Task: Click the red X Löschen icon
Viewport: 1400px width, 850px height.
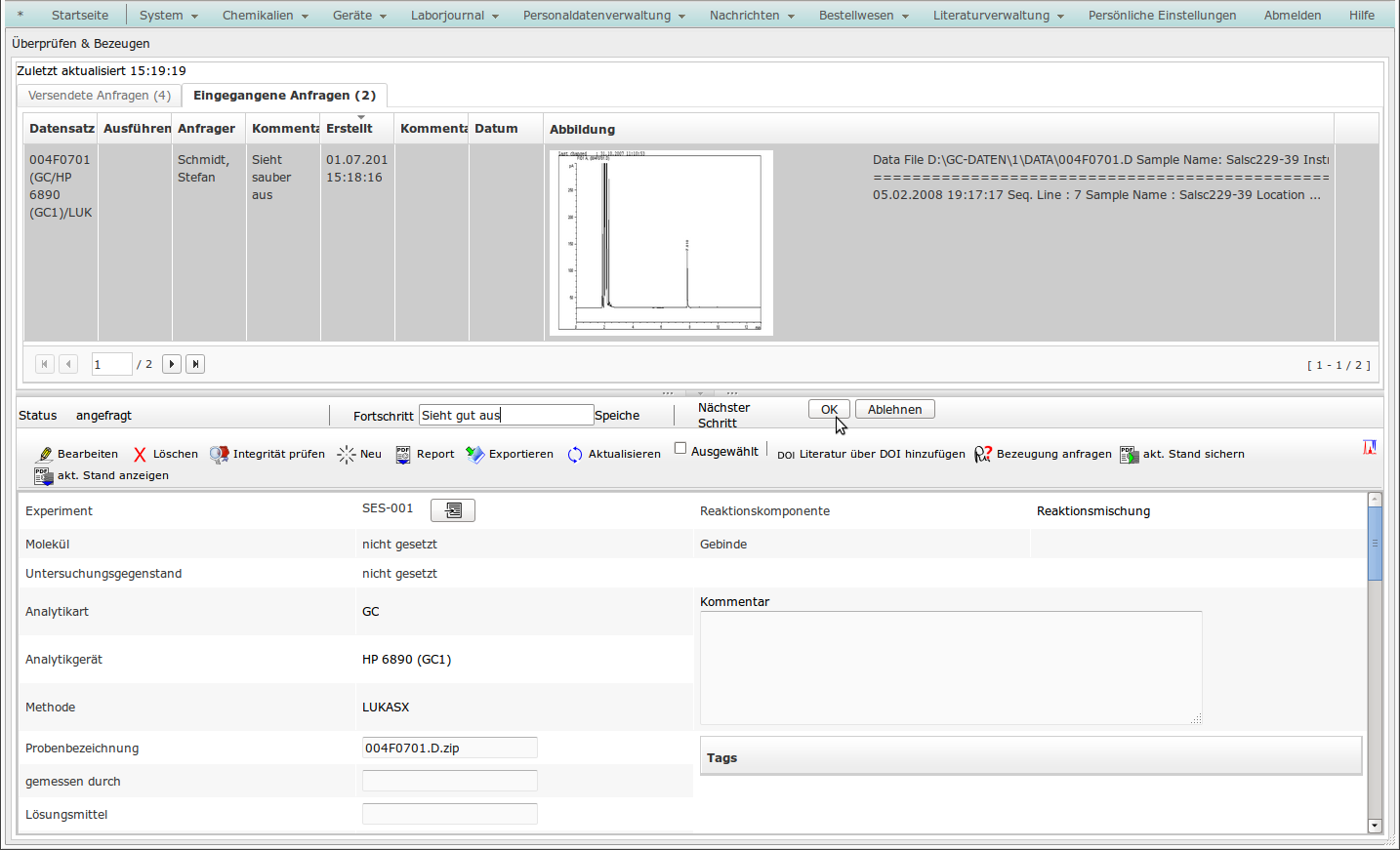Action: pos(140,455)
